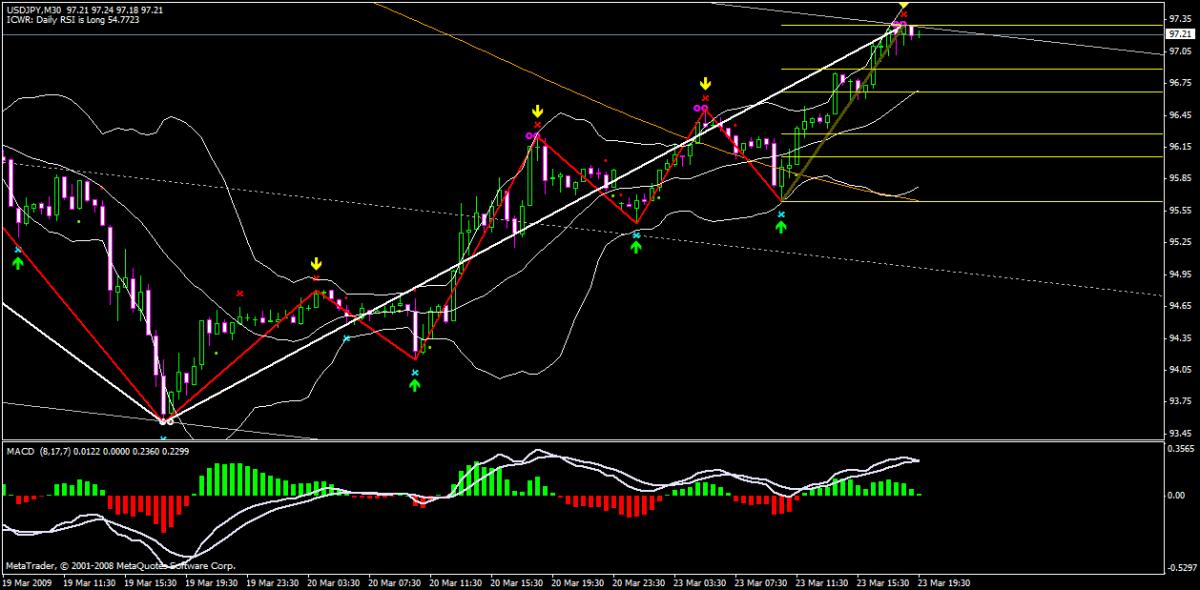
Task: Click the 20 Mar 11:30 time axis label
Action: pos(459,582)
